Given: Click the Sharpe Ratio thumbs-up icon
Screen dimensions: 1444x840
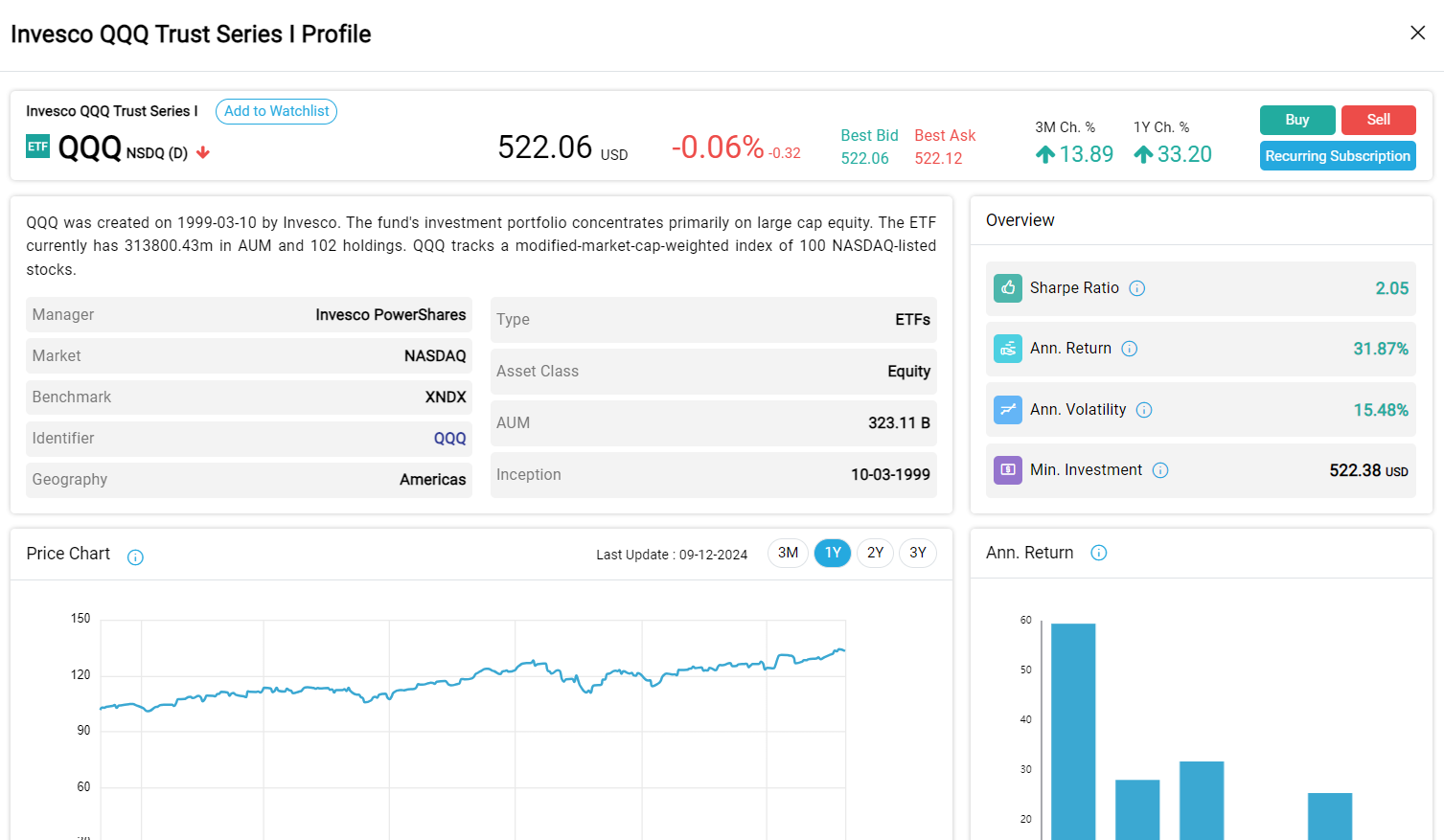Looking at the screenshot, I should coord(1008,288).
